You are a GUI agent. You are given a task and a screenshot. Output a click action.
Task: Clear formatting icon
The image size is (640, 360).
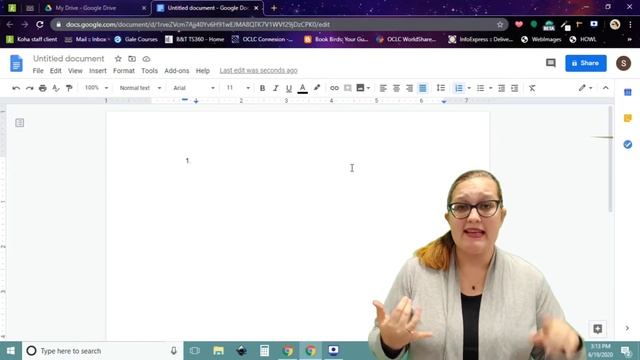pos(532,88)
